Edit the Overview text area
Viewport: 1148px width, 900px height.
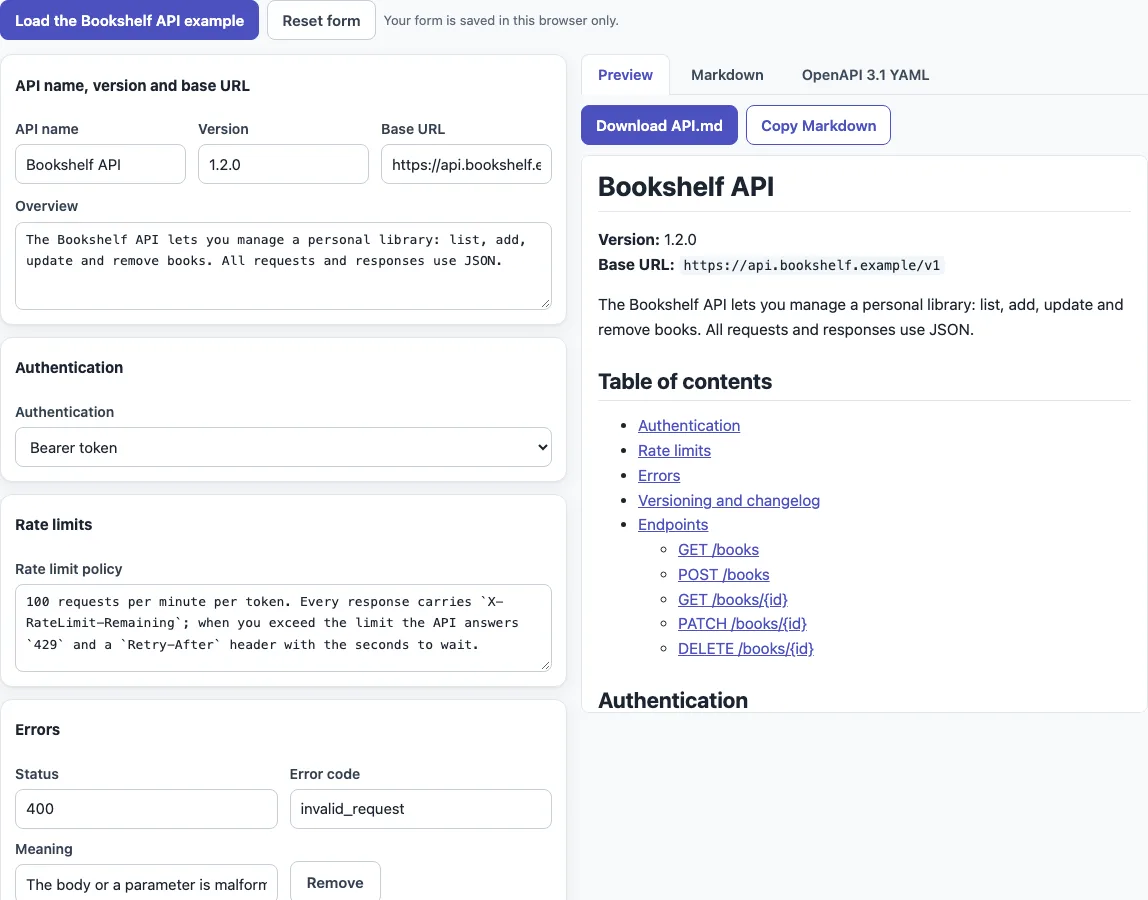pyautogui.click(x=283, y=266)
